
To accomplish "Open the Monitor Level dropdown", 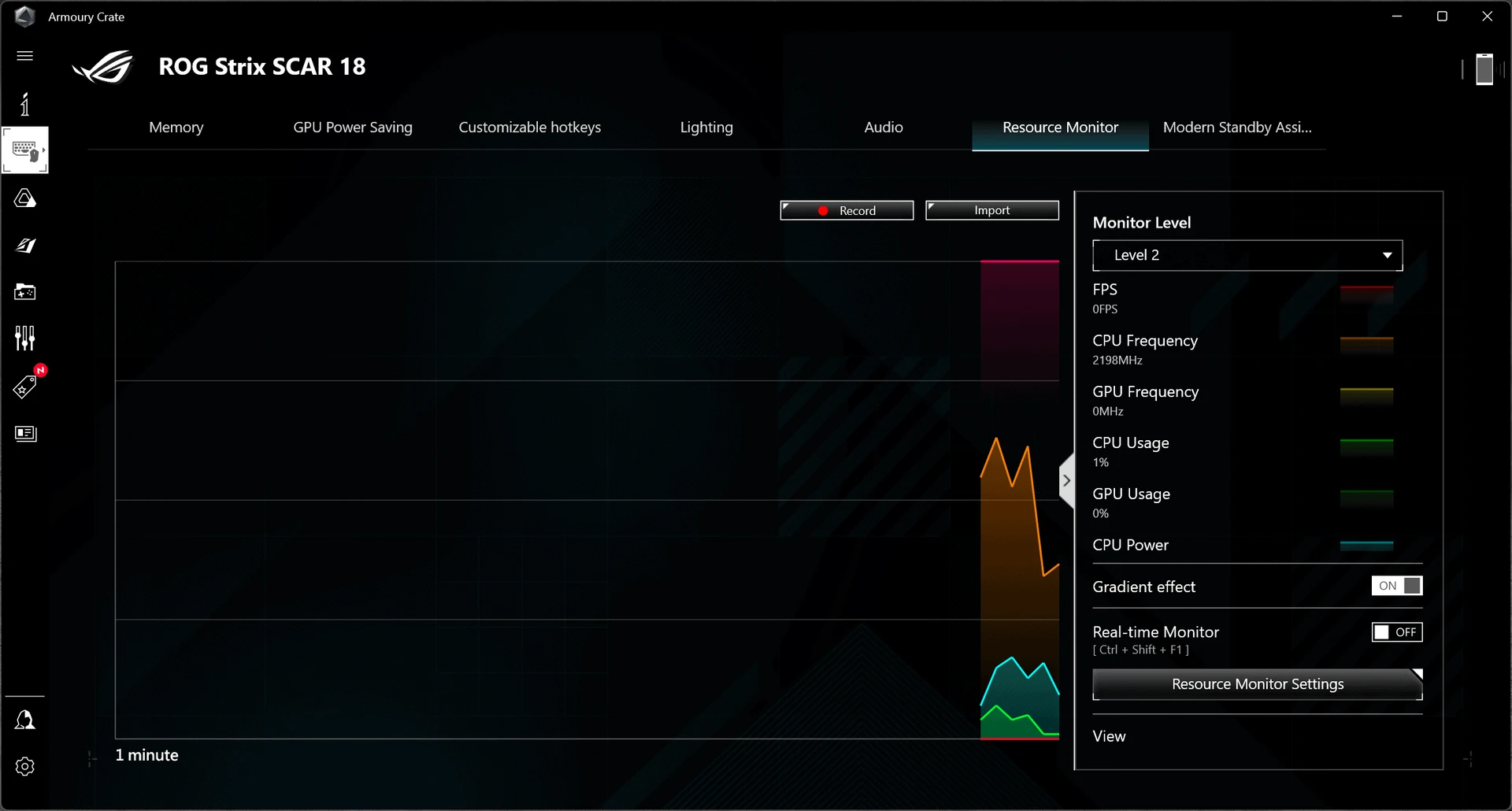I will [1247, 255].
